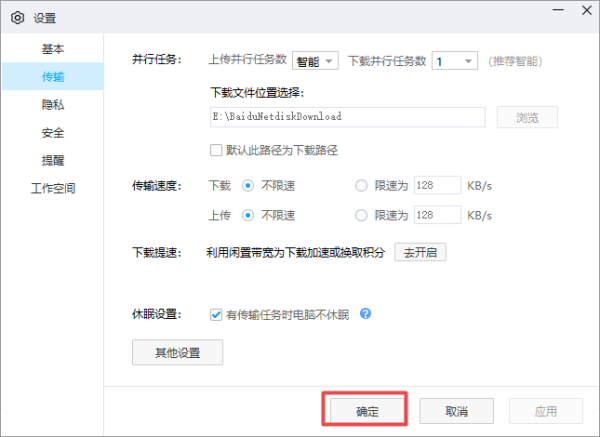Expand the 上传并行任务数 dropdown showing 智能
The image size is (600, 437).
pos(315,61)
